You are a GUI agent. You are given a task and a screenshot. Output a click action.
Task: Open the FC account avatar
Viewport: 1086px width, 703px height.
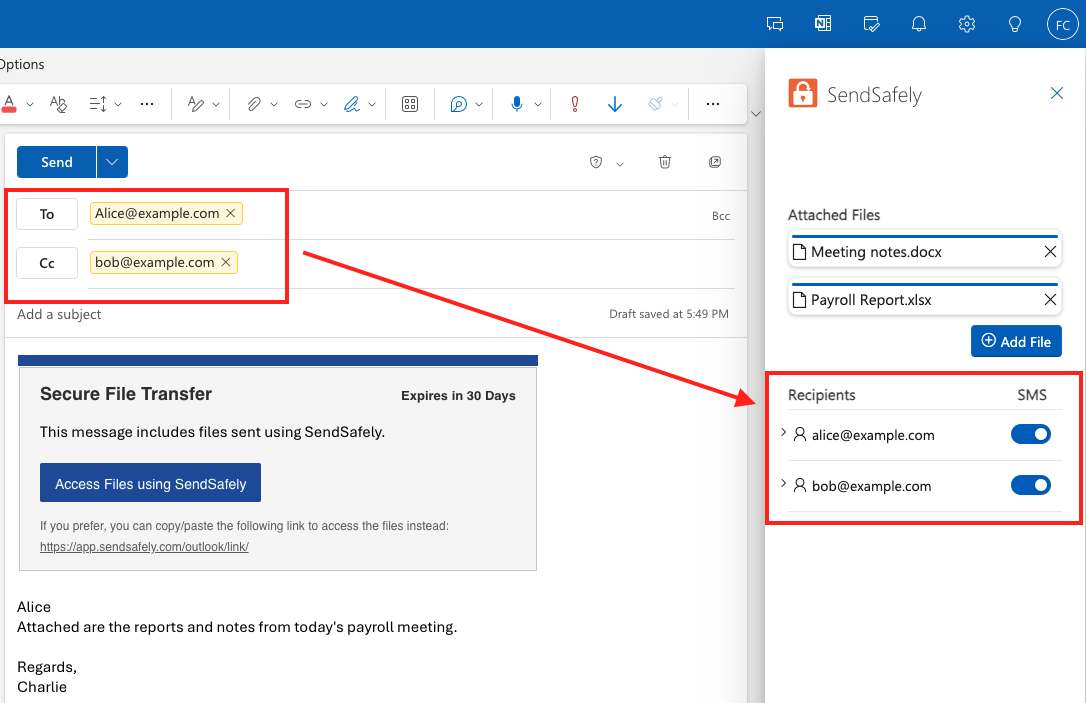point(1062,24)
